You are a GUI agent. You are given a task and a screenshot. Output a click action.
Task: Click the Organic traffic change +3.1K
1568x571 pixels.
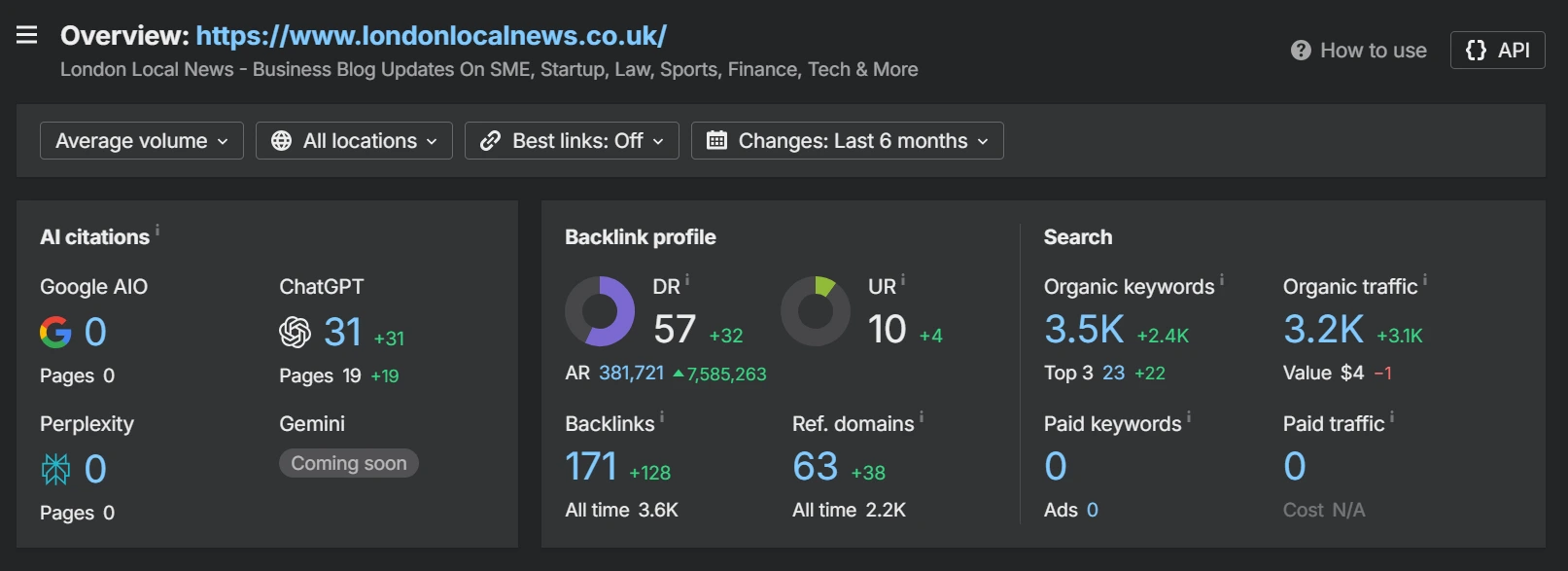point(1400,336)
